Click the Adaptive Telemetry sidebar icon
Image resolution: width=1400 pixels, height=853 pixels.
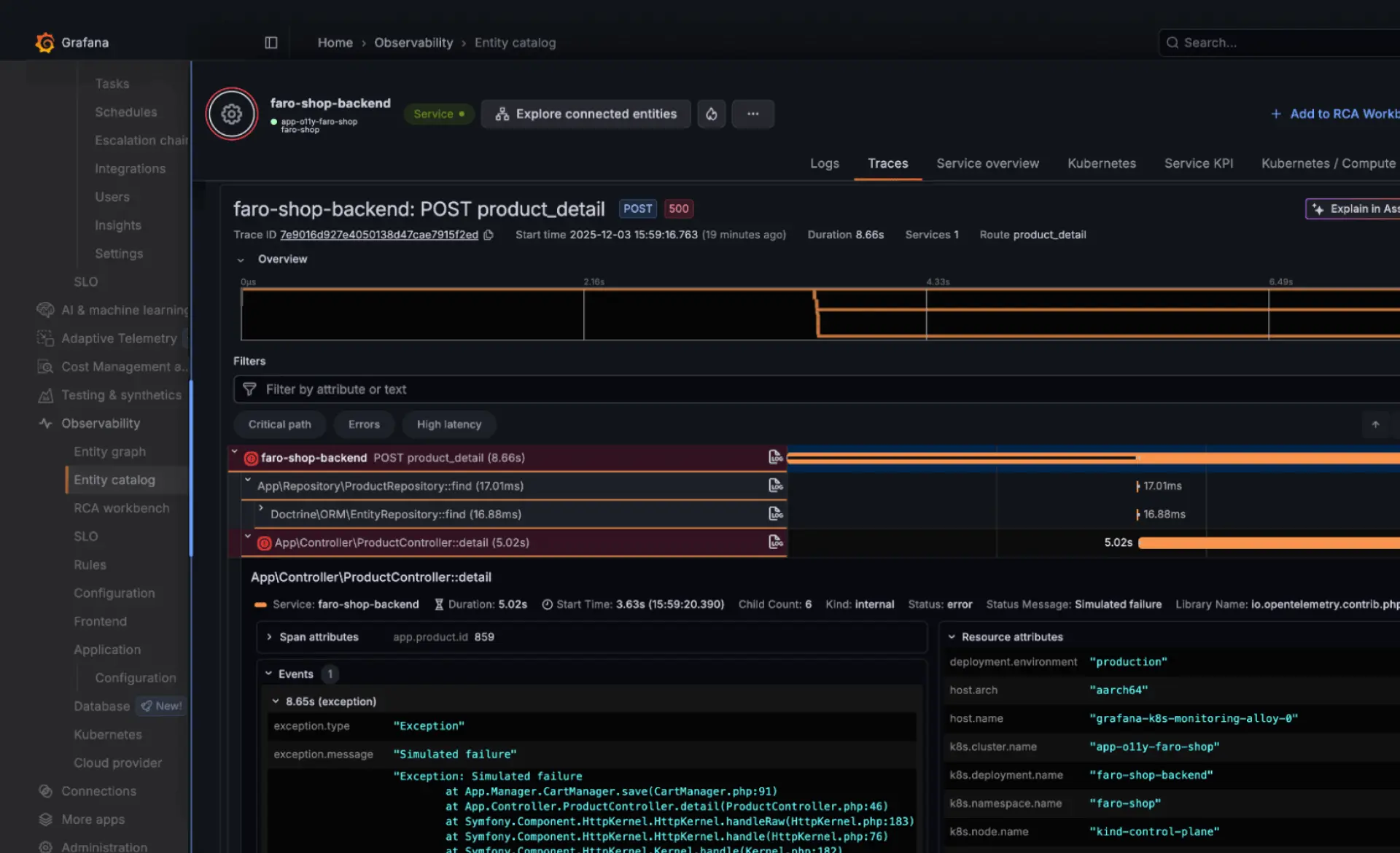pyautogui.click(x=45, y=338)
